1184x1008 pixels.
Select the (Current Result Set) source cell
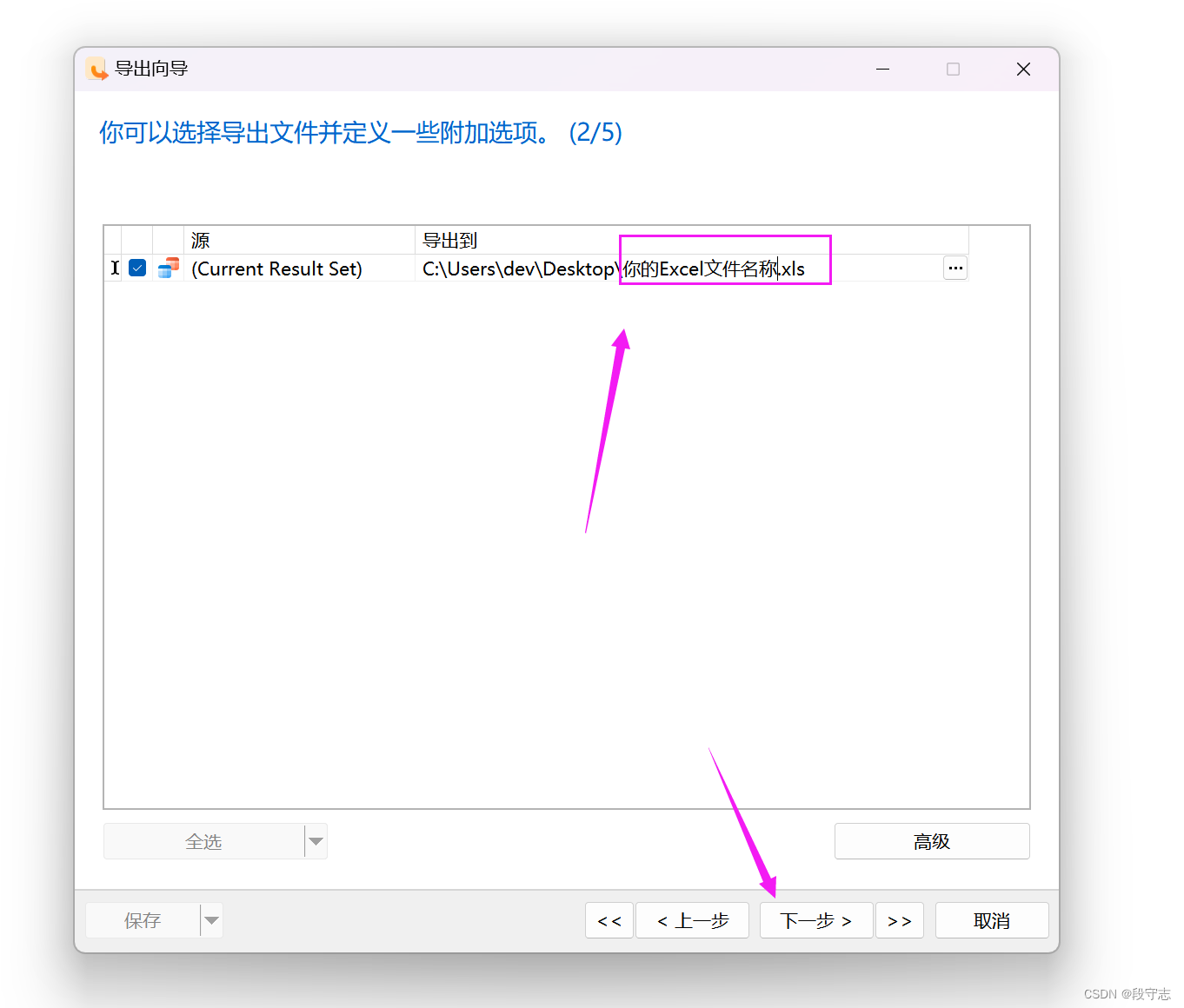coord(299,269)
